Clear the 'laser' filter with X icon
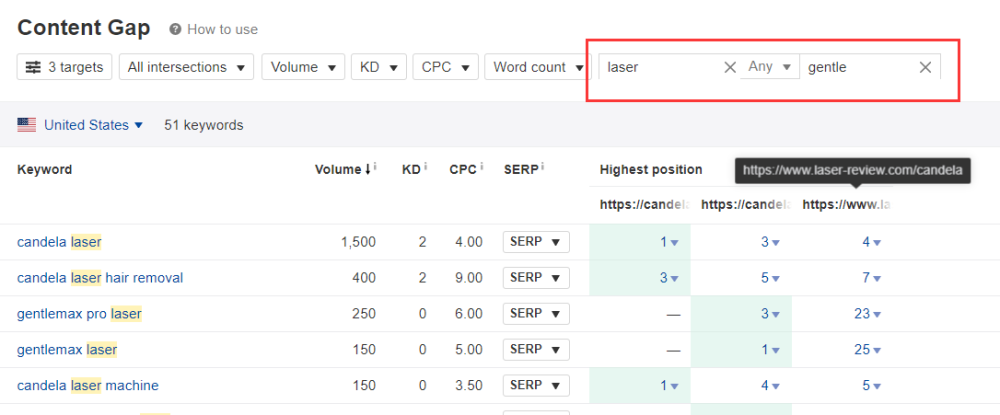This screenshot has height=415, width=1000. 730,67
